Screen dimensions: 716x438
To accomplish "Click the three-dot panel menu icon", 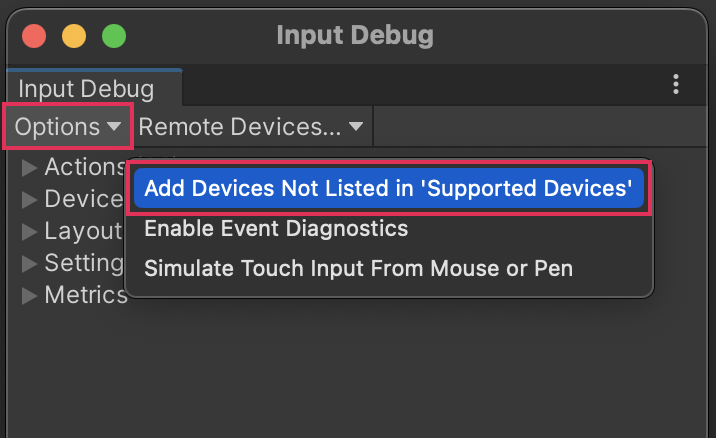I will click(677, 85).
